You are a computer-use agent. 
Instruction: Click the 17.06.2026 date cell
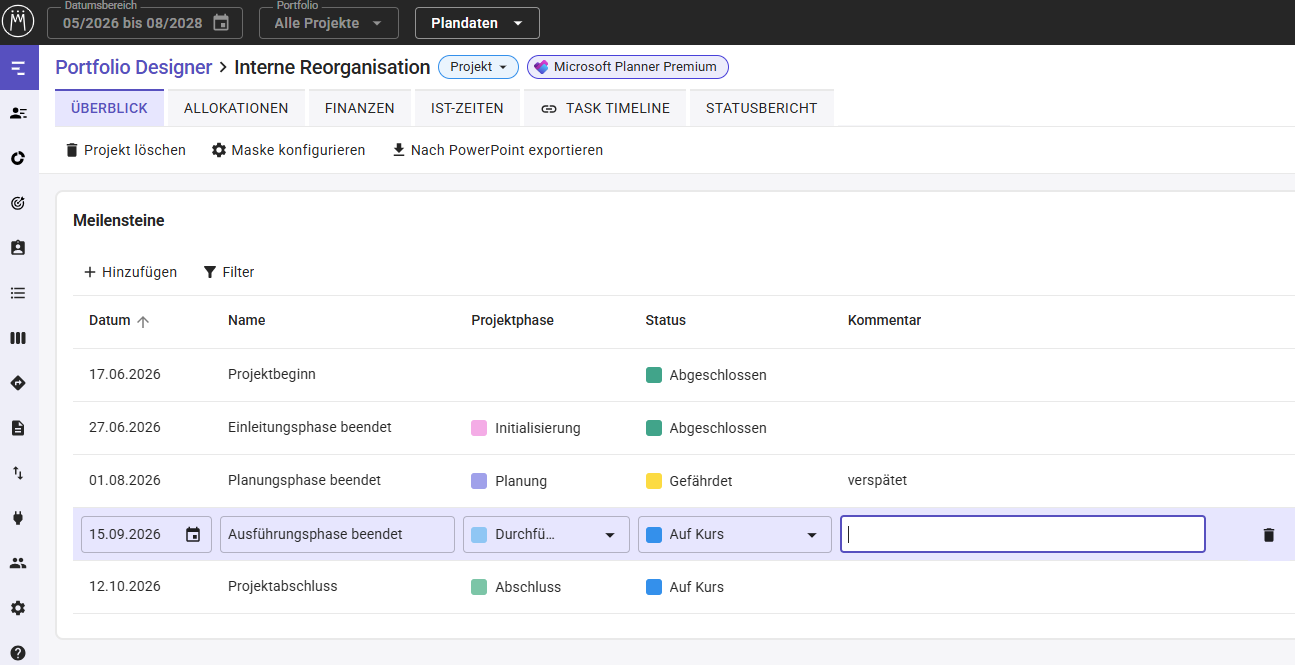pyautogui.click(x=125, y=374)
